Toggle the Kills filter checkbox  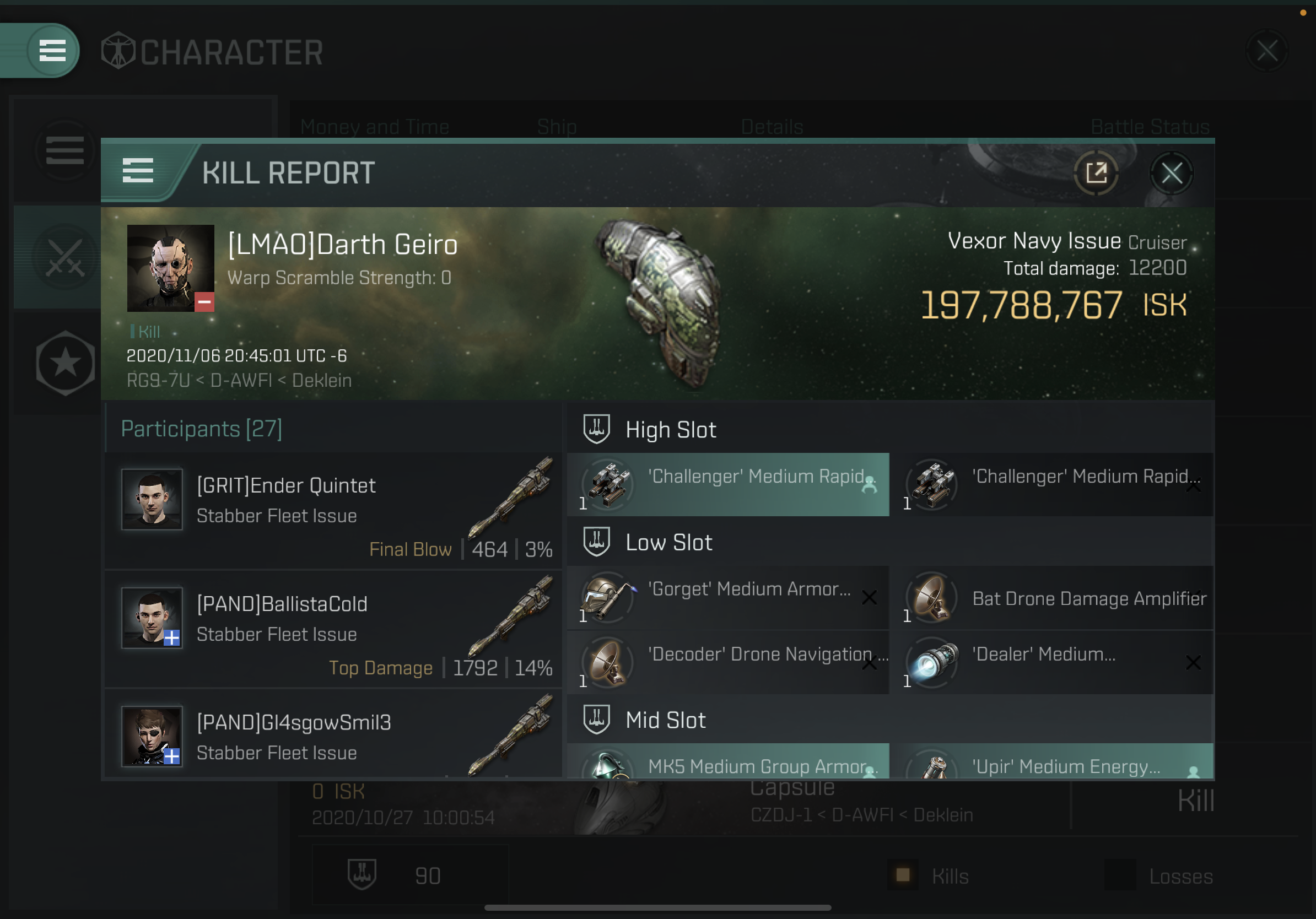tap(903, 875)
